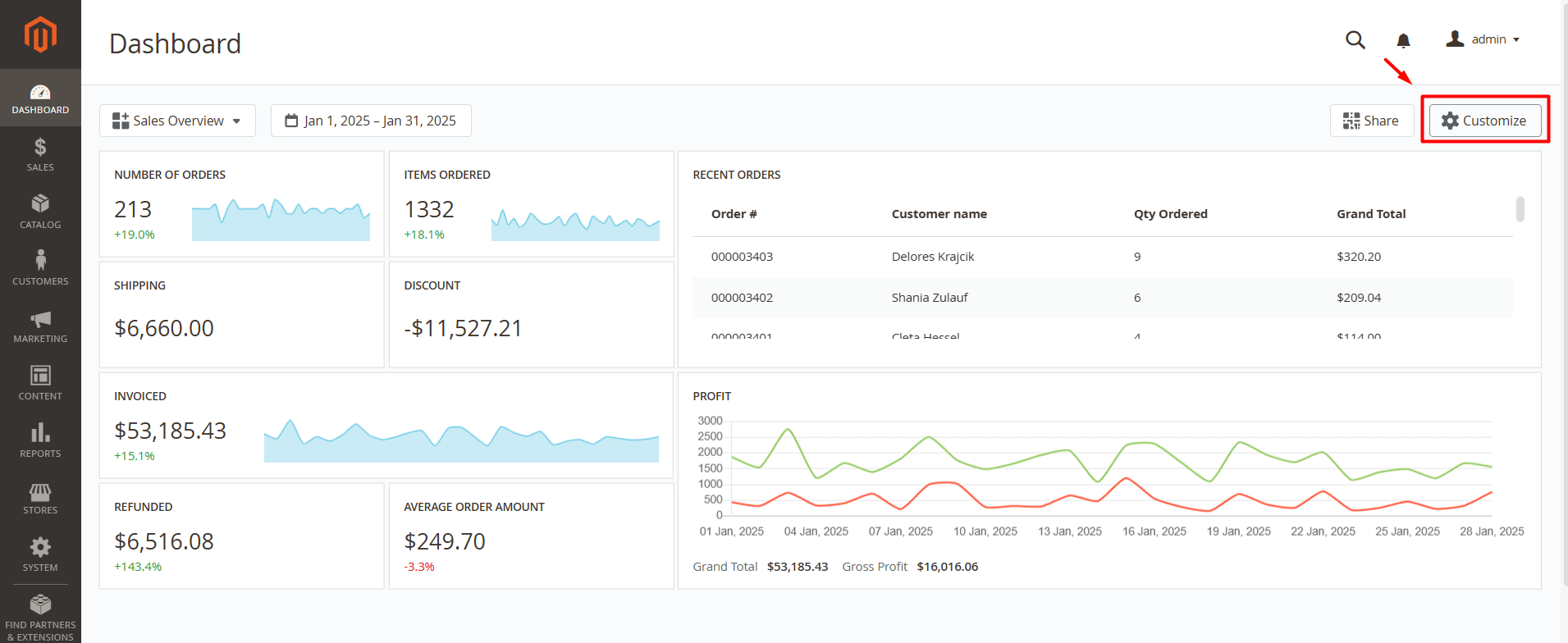The height and width of the screenshot is (643, 1568).
Task: Open the Jan 2025 date range picker
Action: click(371, 121)
